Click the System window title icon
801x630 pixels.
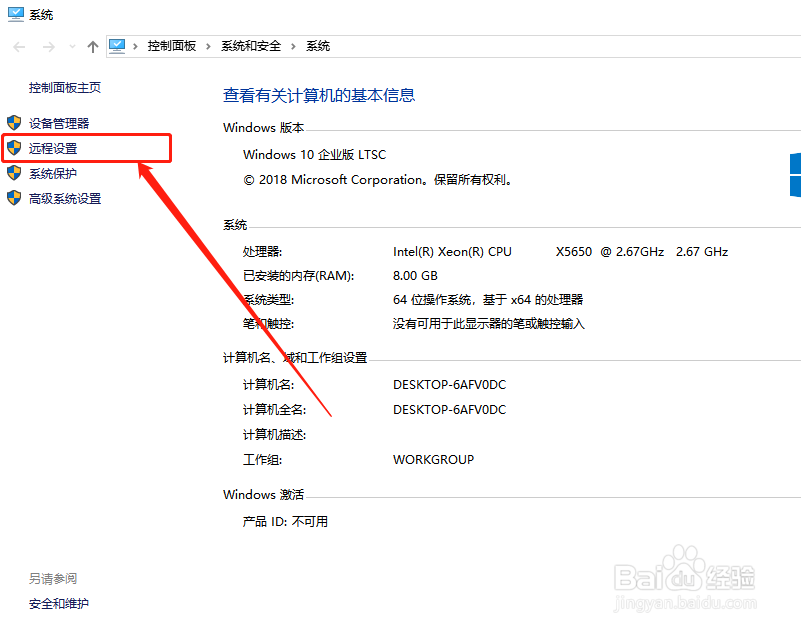coord(16,14)
